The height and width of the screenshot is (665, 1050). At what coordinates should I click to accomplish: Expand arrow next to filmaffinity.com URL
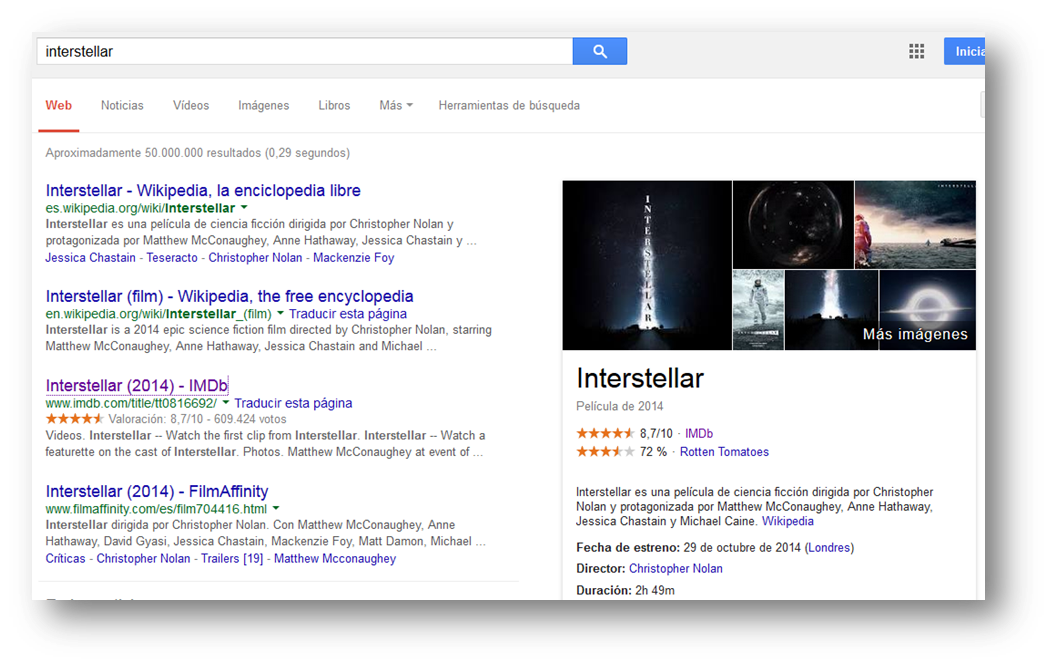click(276, 508)
